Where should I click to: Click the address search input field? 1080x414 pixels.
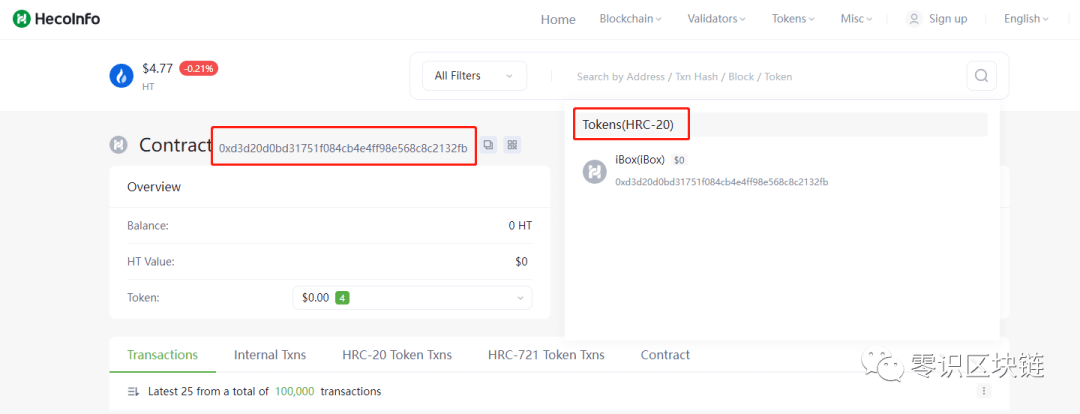pyautogui.click(x=760, y=76)
